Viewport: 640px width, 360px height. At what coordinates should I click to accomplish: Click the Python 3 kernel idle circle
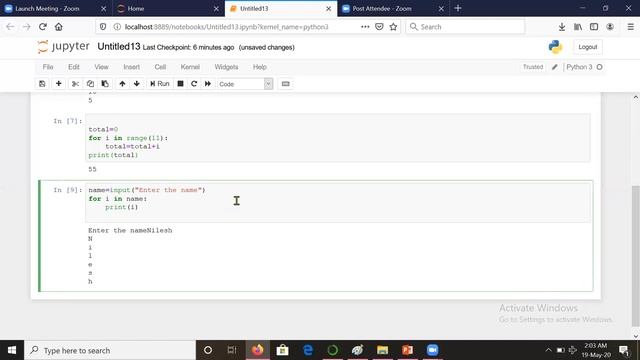[600, 67]
